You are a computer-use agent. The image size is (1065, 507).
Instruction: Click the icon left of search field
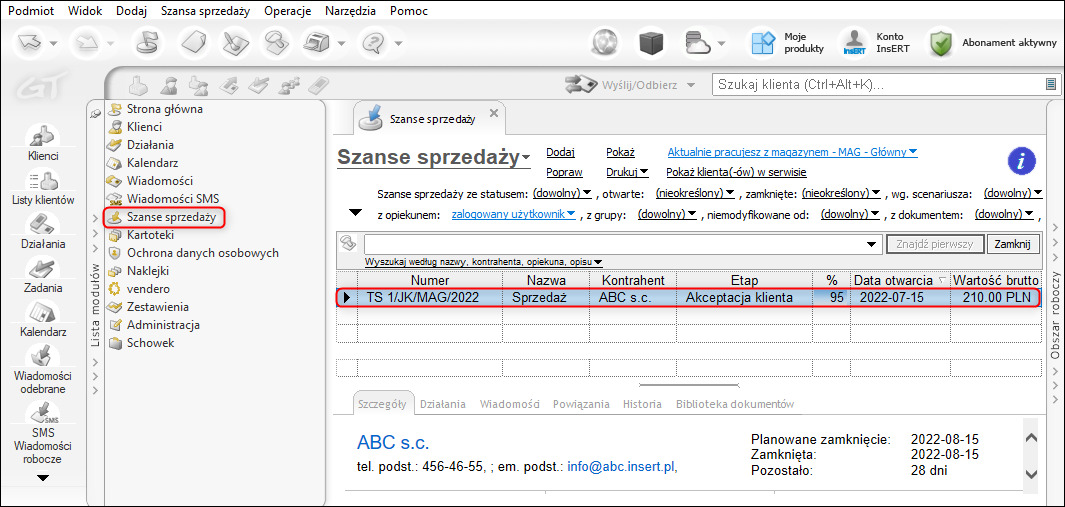tap(349, 243)
